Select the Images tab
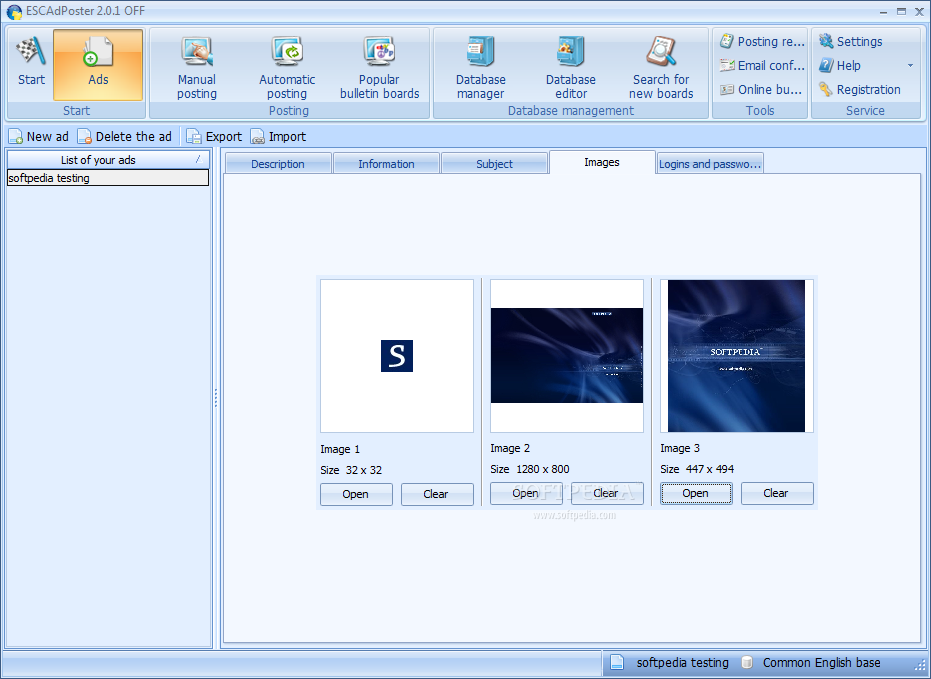 pos(601,162)
